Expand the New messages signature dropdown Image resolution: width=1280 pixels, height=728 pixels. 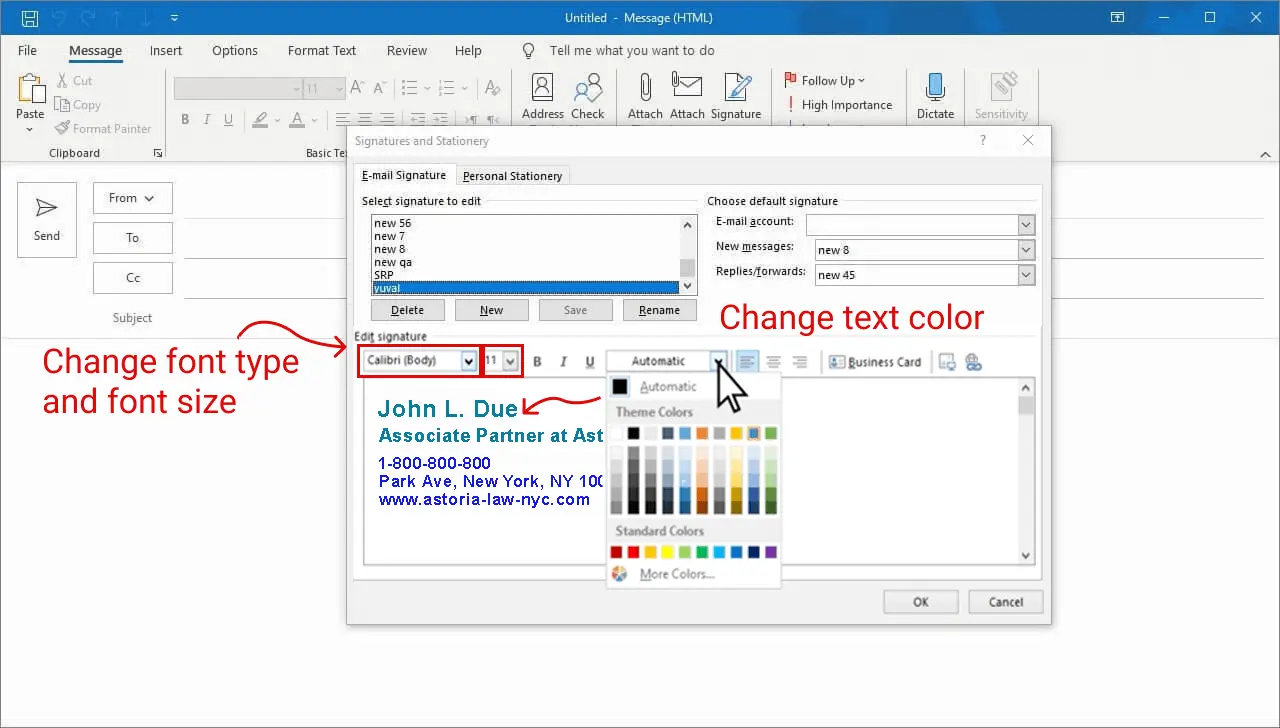click(1025, 250)
